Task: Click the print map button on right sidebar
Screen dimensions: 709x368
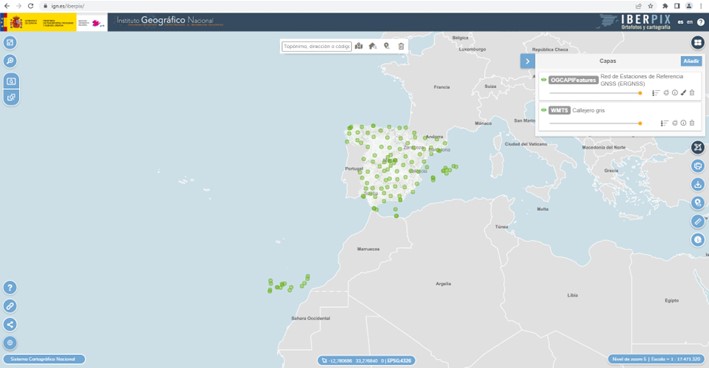Action: point(698,166)
